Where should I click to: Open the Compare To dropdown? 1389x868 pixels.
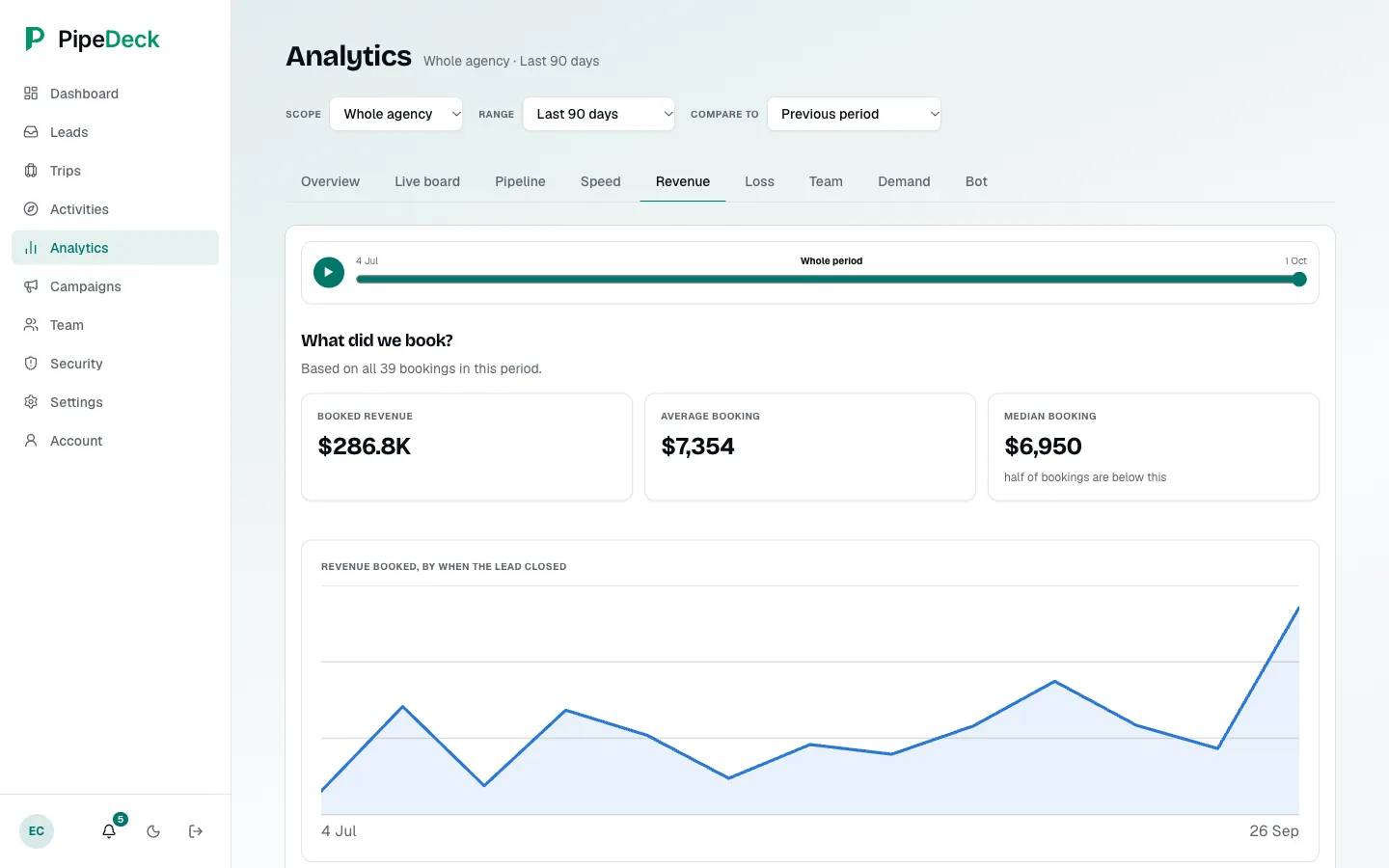(x=854, y=114)
